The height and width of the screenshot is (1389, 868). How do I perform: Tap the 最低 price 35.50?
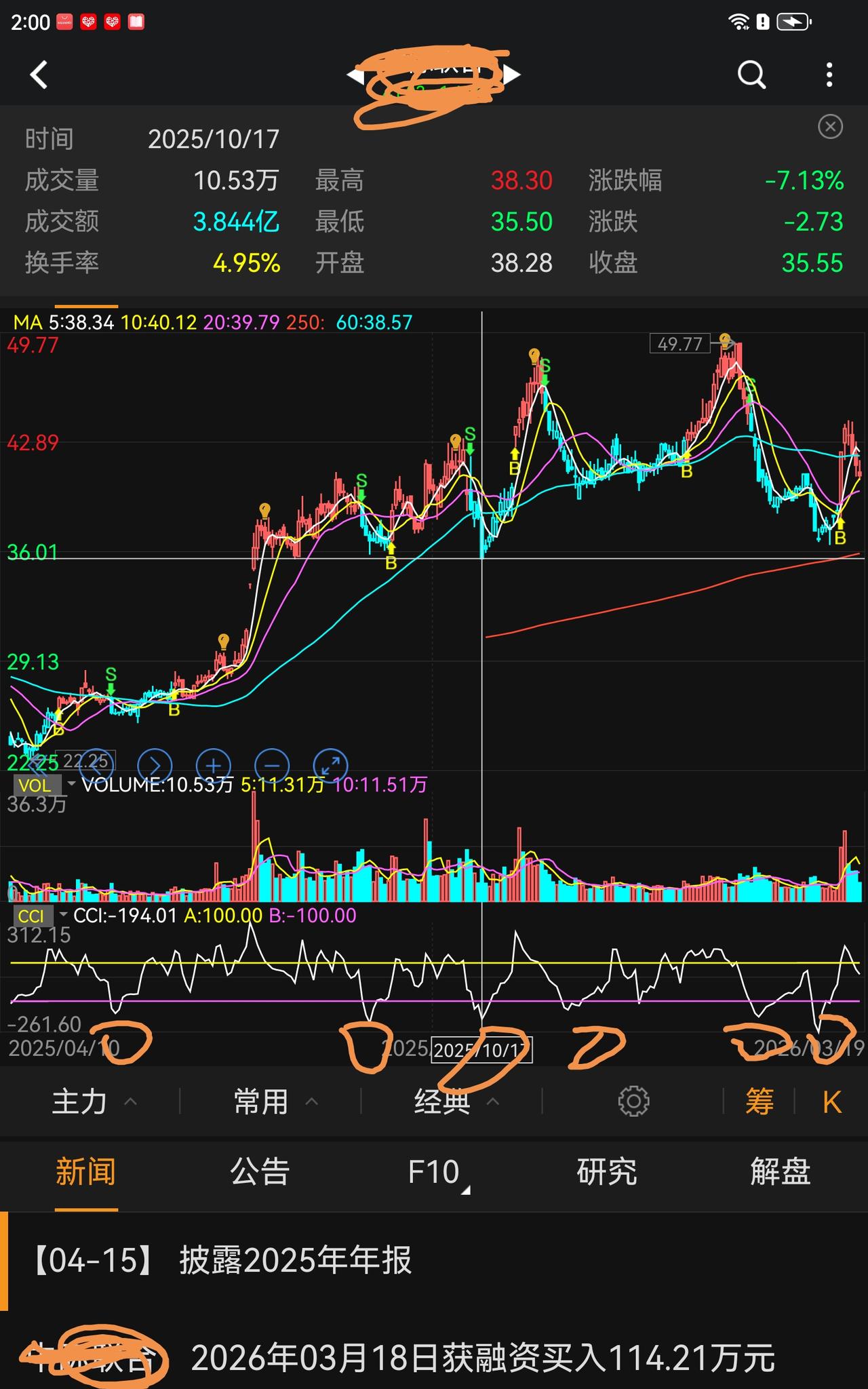[x=521, y=222]
